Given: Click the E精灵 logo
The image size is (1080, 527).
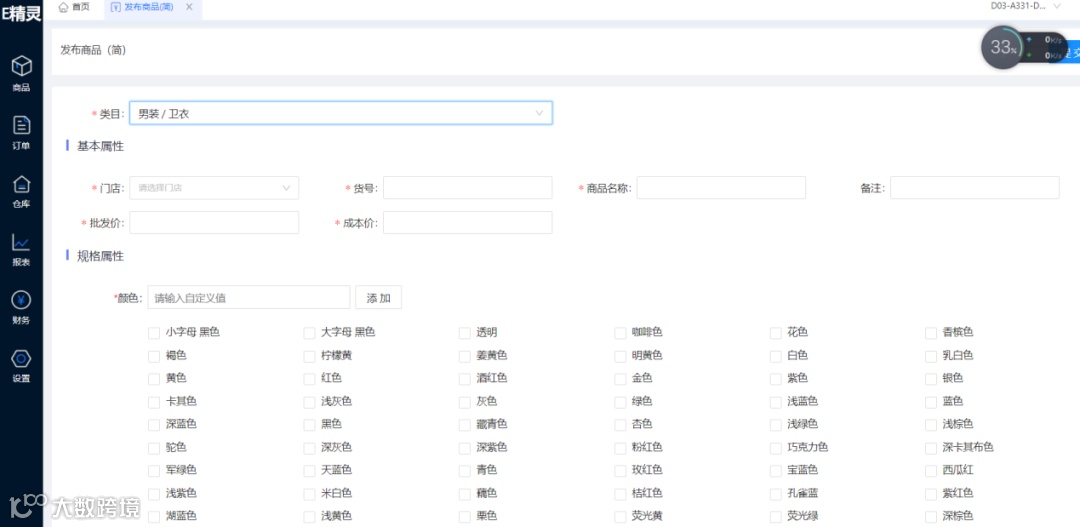Looking at the screenshot, I should (x=21, y=12).
